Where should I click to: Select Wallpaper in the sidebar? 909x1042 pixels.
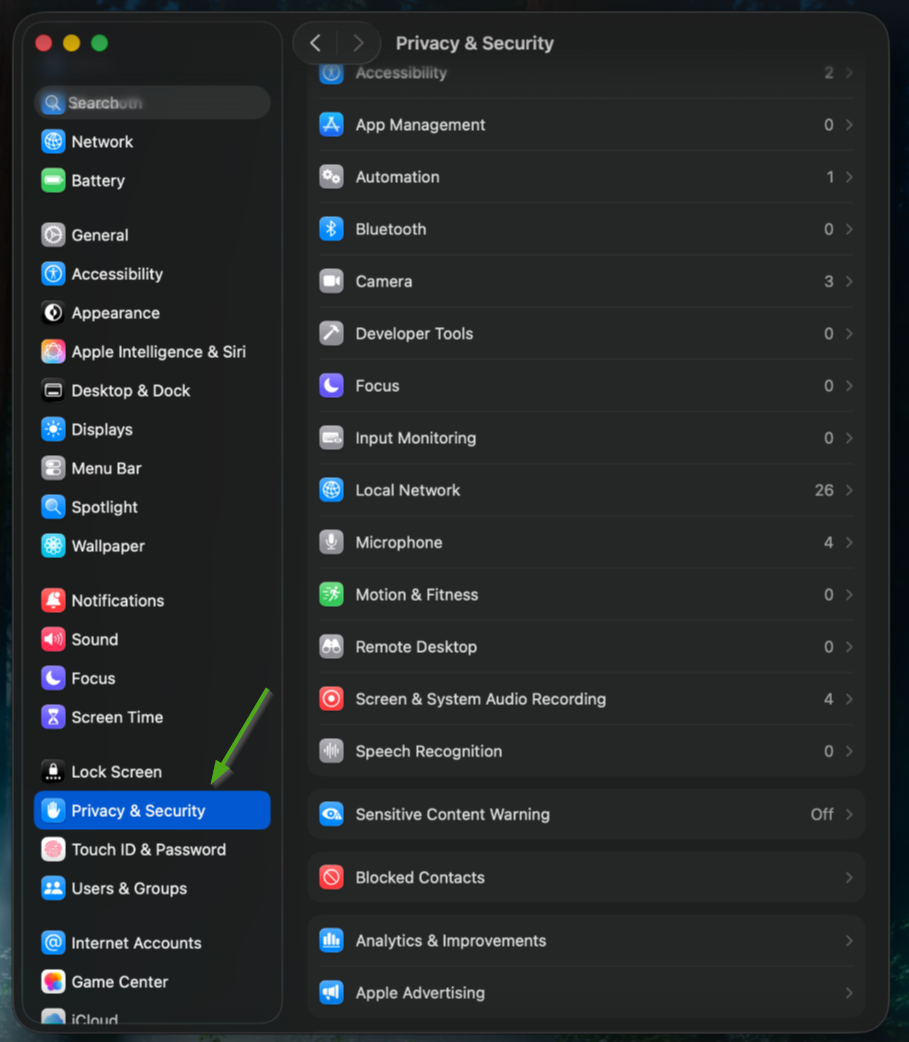tap(108, 546)
